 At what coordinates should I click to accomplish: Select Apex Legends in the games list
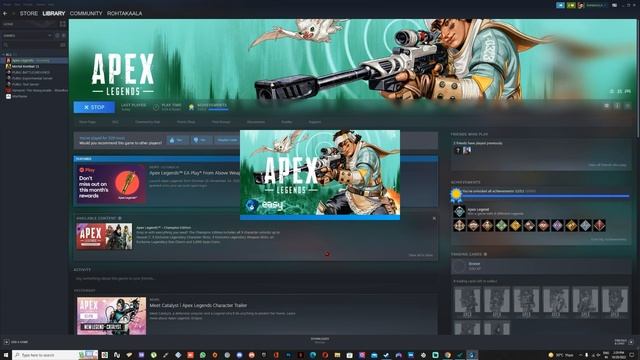[34, 60]
